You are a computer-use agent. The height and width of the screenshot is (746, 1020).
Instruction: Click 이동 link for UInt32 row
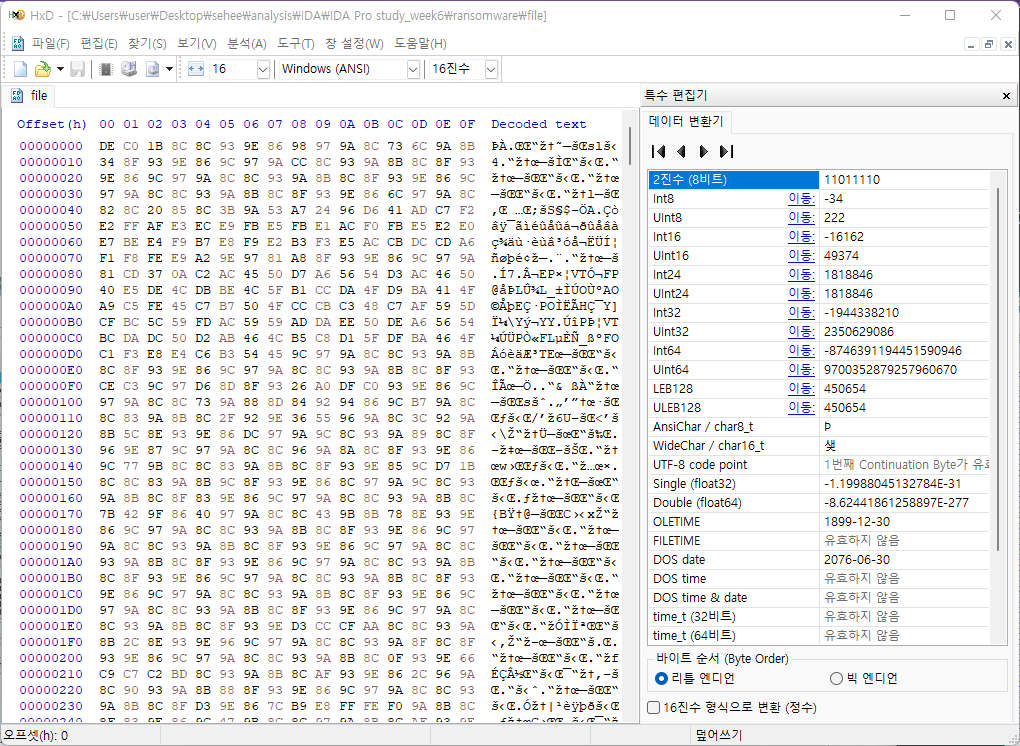coord(801,332)
